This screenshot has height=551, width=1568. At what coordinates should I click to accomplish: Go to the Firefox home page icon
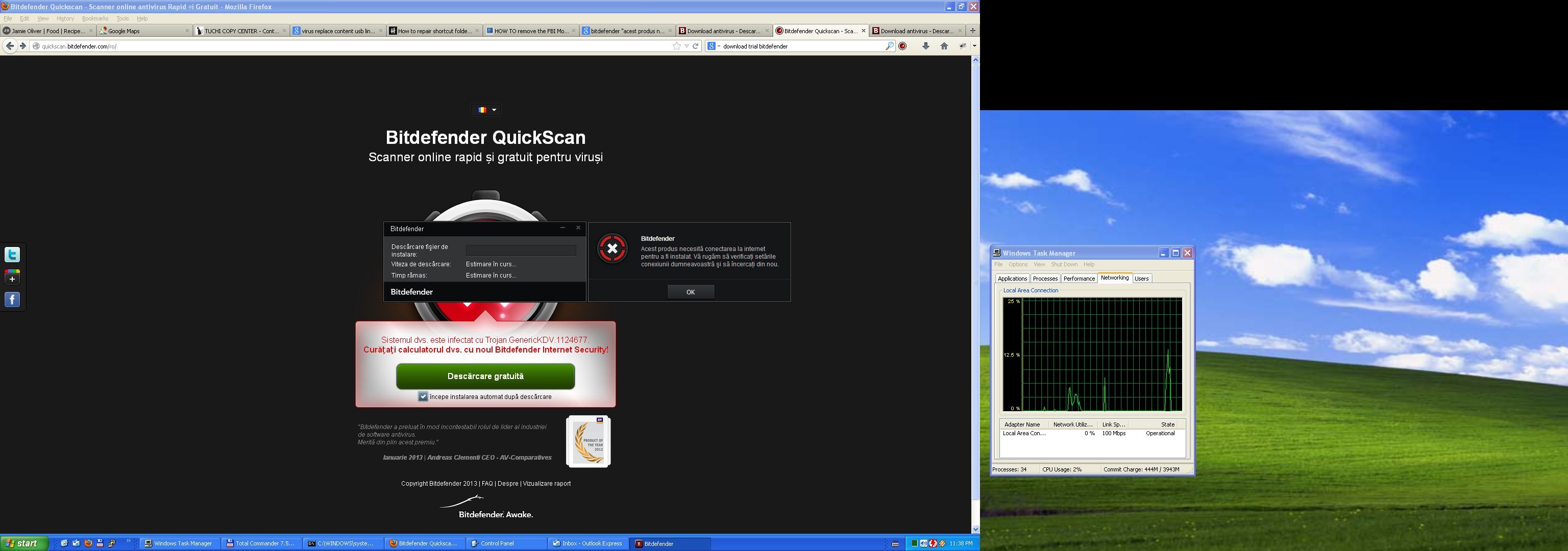pos(944,46)
